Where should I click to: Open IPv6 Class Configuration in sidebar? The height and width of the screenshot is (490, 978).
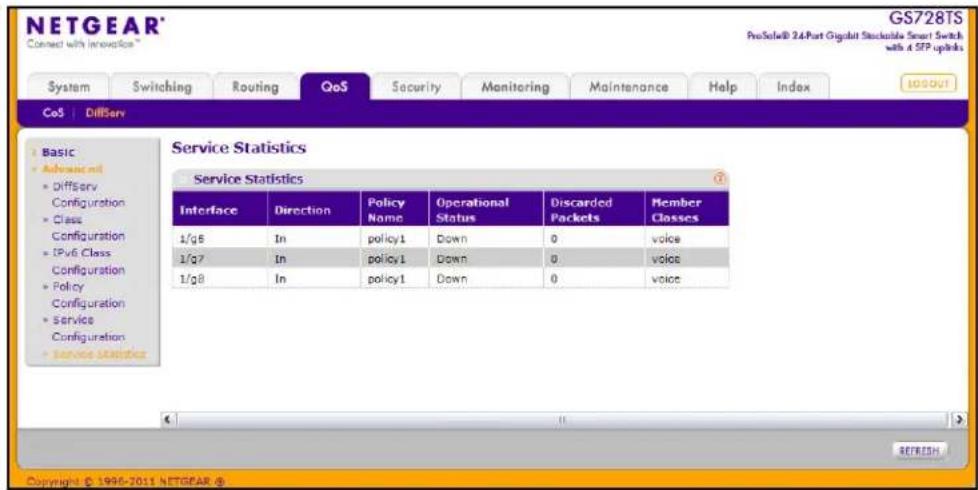[x=88, y=261]
